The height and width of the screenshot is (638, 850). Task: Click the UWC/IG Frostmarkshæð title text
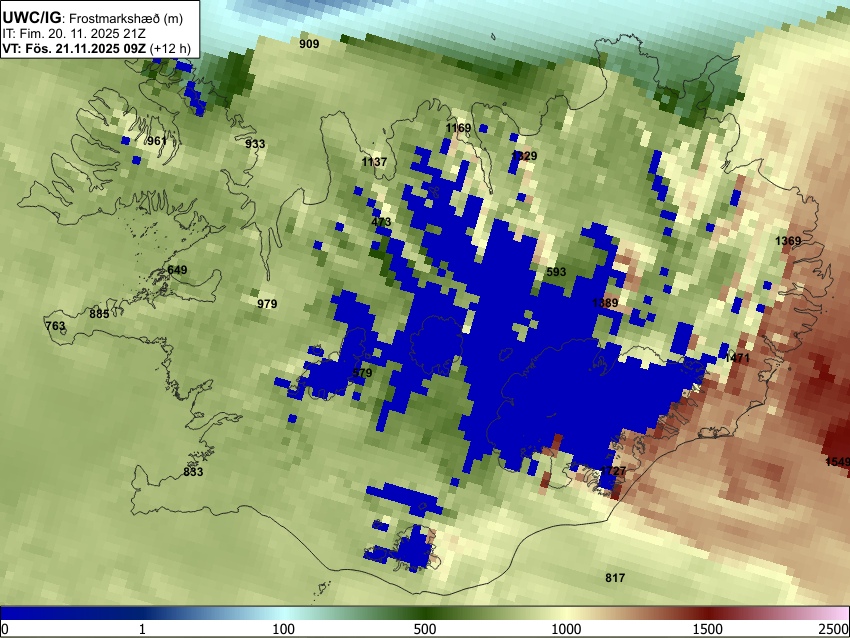click(x=93, y=18)
